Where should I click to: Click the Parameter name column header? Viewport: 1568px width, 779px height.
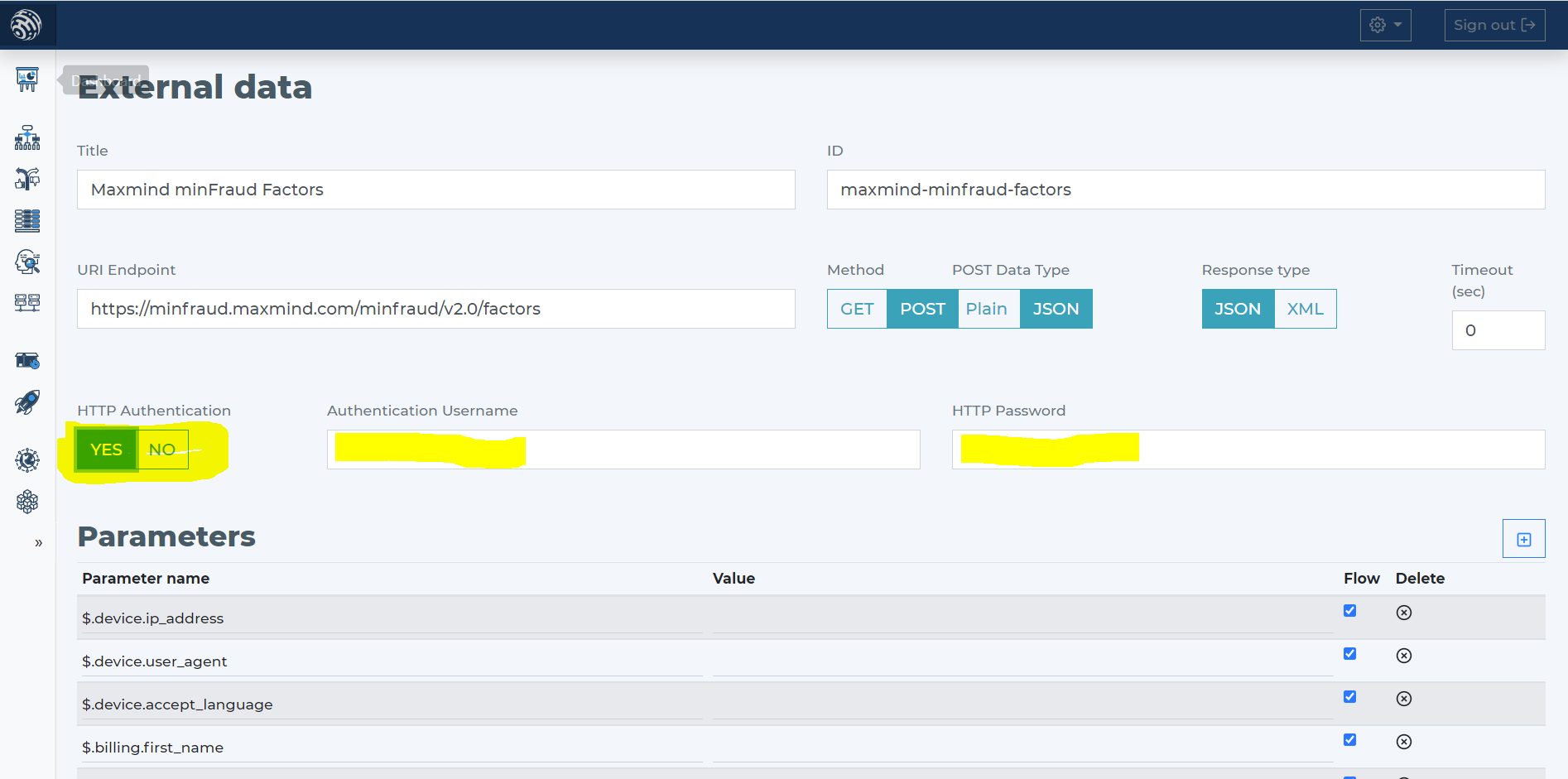click(146, 579)
